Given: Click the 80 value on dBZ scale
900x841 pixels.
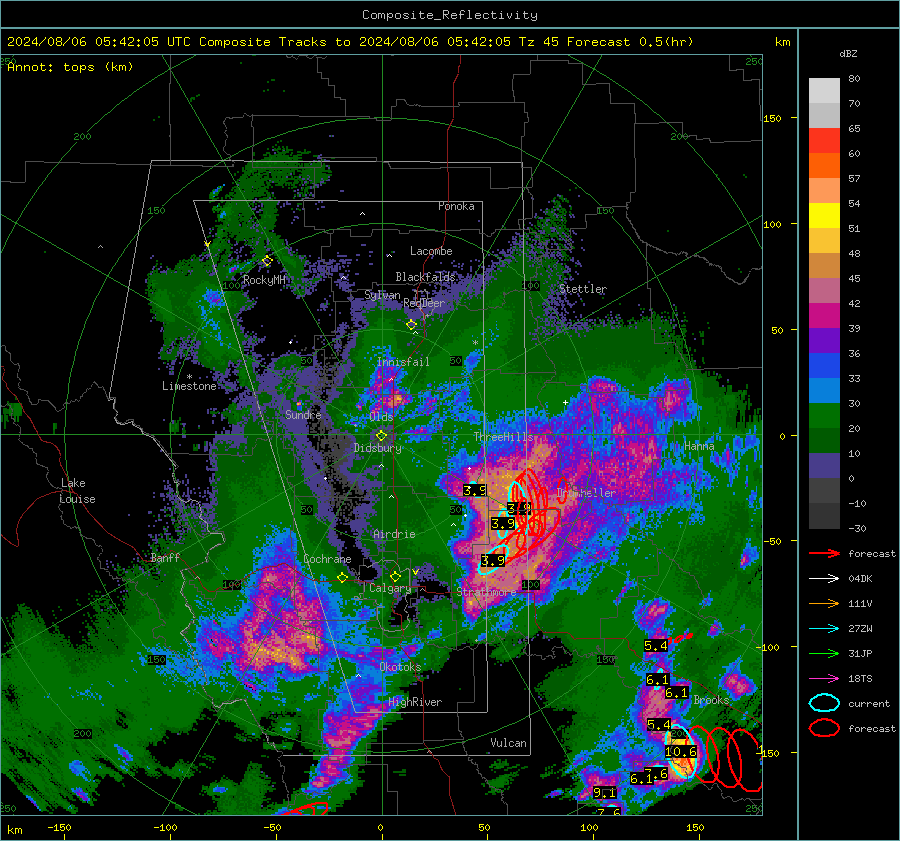Looking at the screenshot, I should pos(854,79).
